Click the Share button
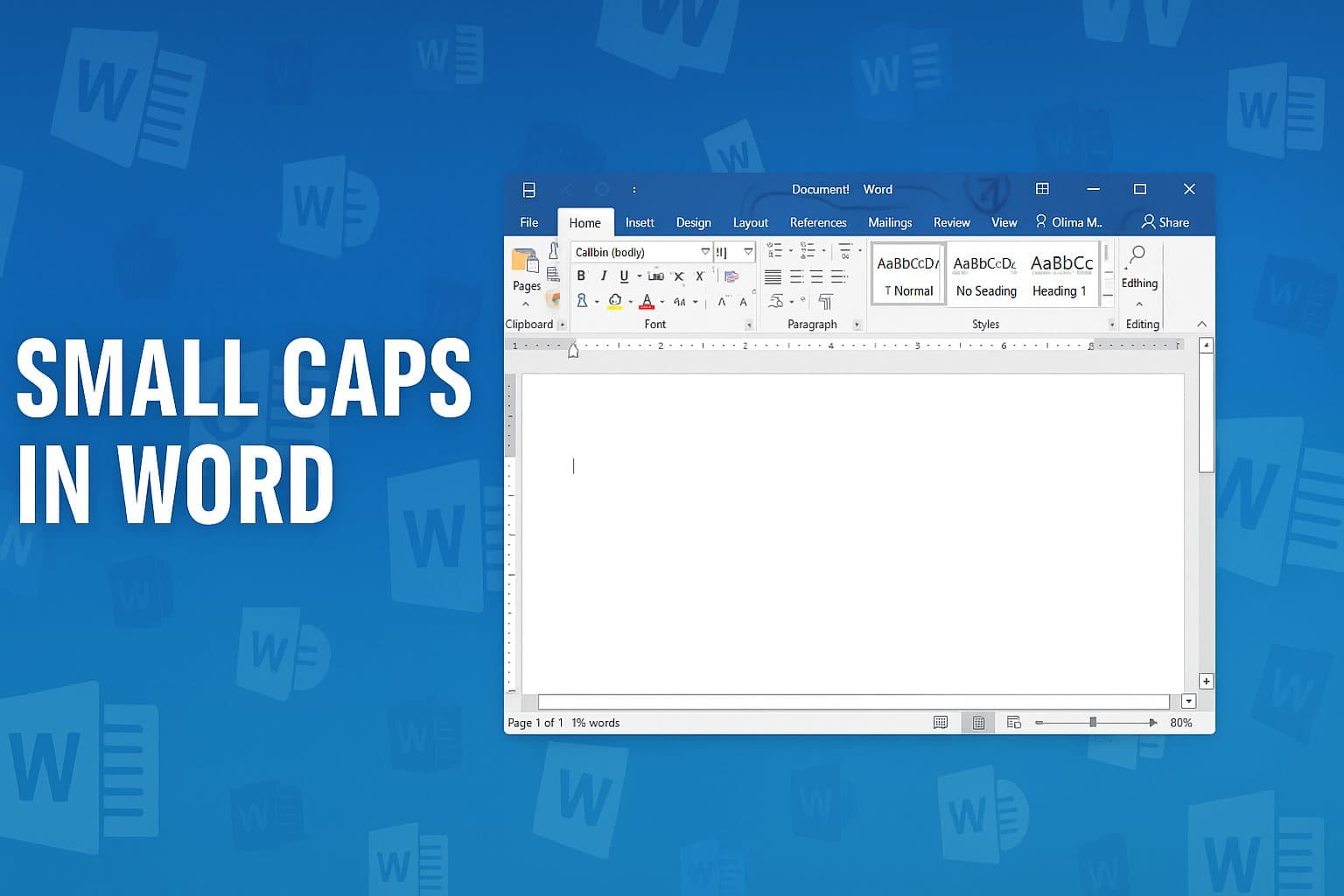The width and height of the screenshot is (1344, 896). 1165,222
